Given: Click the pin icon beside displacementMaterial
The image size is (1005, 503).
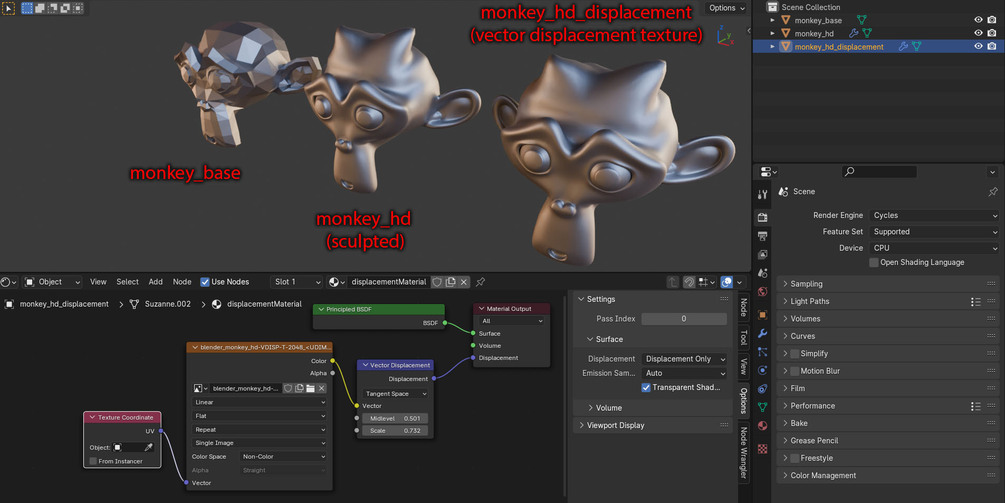Looking at the screenshot, I should point(480,282).
